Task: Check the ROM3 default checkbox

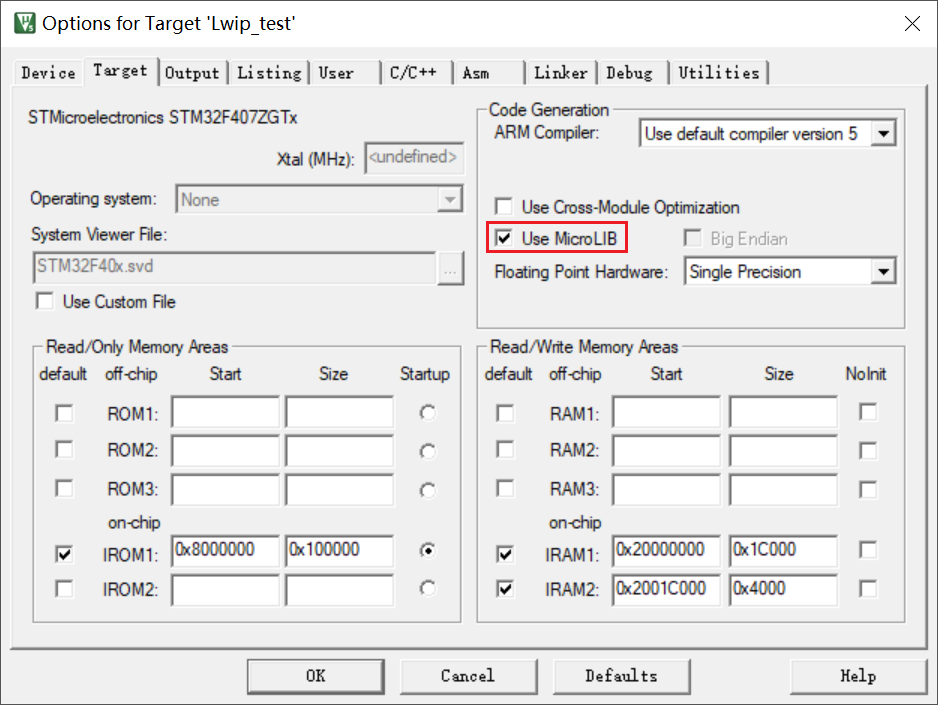Action: 64,489
